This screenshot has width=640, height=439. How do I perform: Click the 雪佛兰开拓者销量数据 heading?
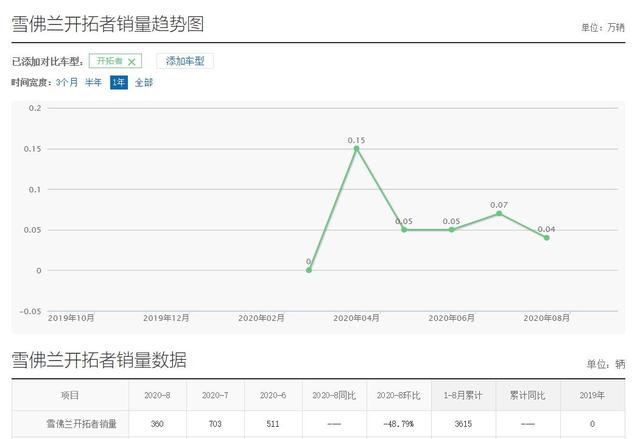[99, 360]
